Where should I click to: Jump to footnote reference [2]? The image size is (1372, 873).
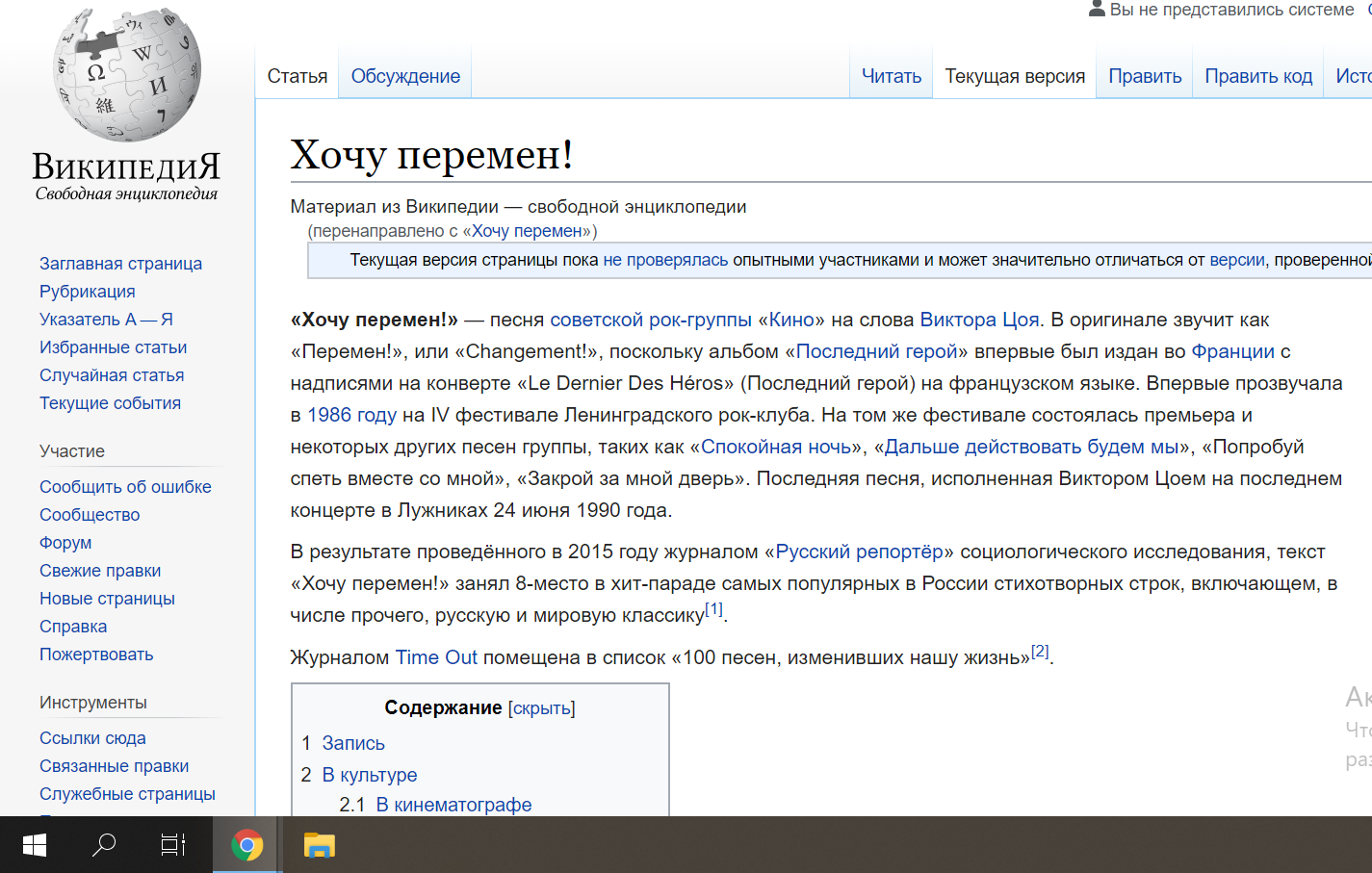coord(1040,652)
